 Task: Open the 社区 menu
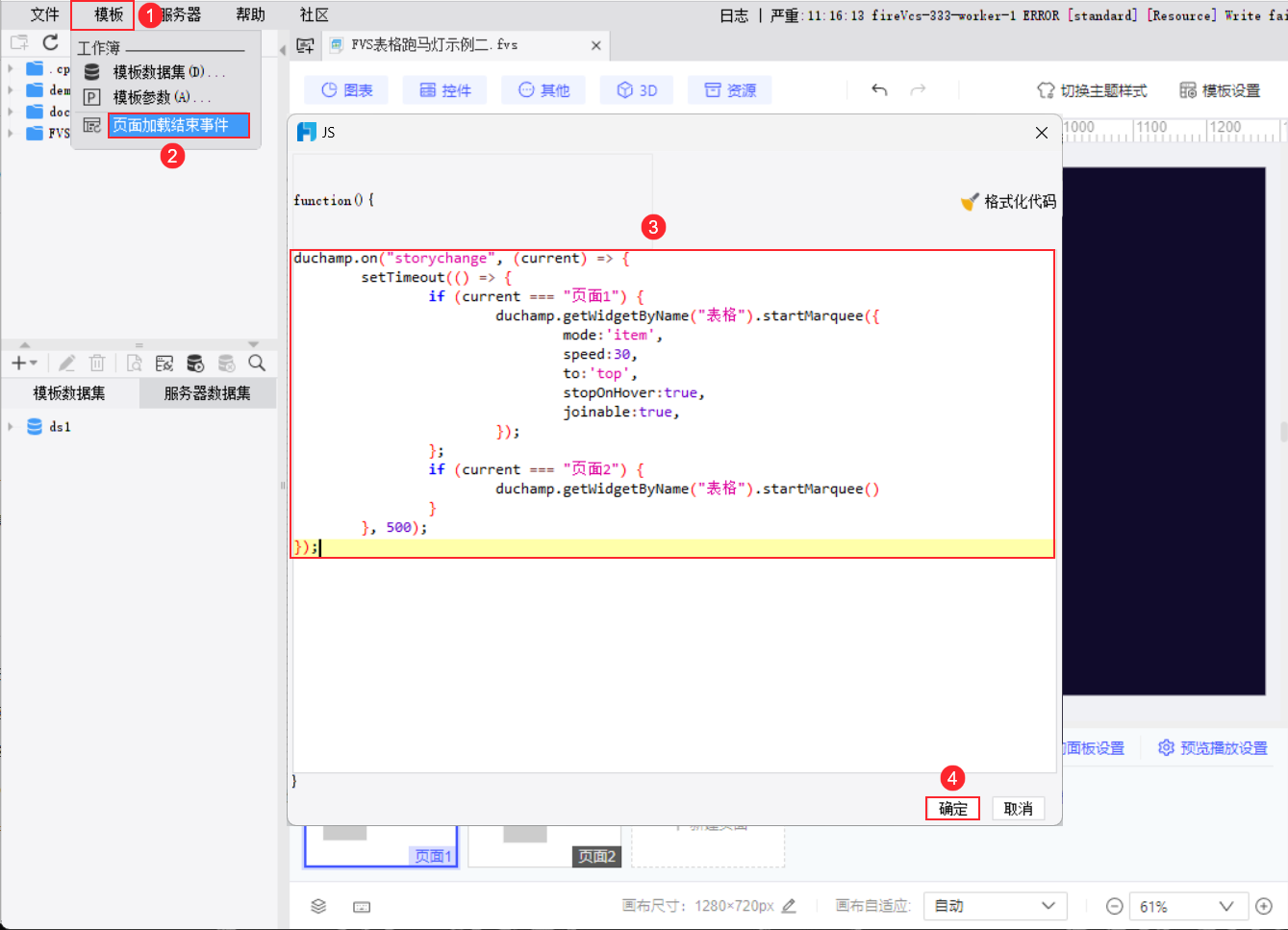coord(314,14)
